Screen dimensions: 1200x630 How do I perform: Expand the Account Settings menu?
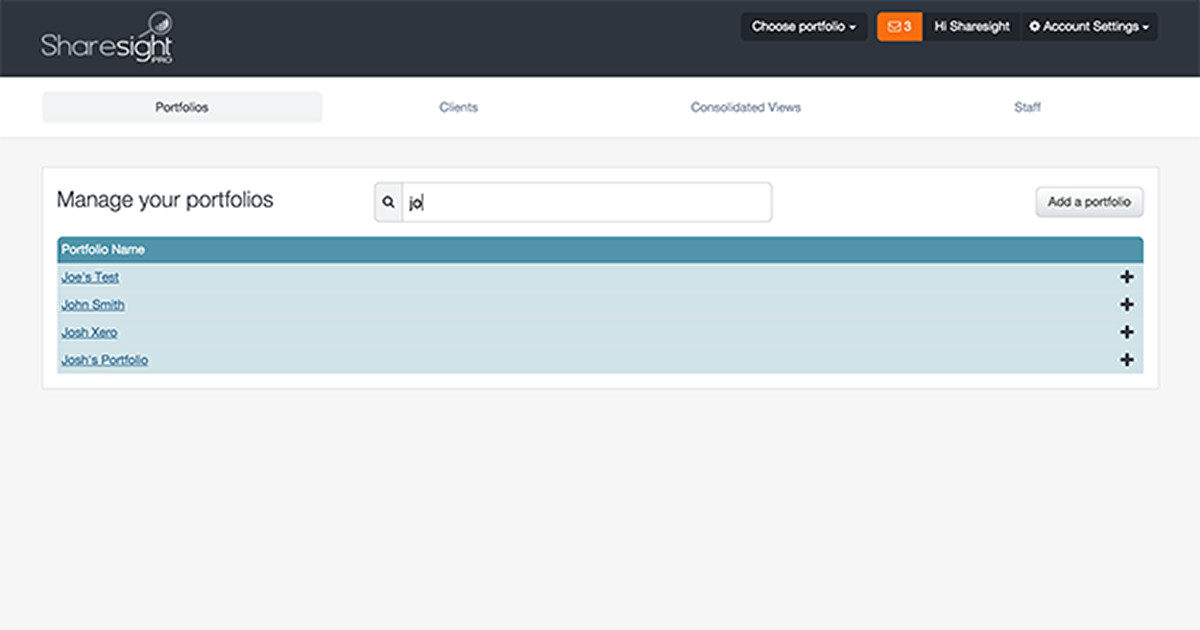coord(1089,26)
